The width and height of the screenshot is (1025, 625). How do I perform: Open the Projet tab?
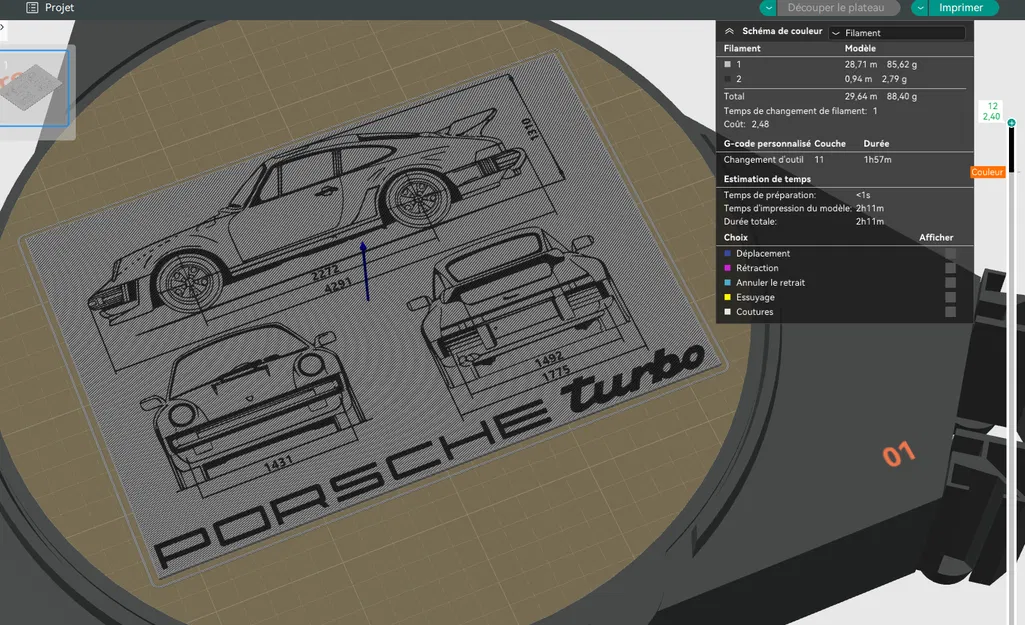(59, 8)
